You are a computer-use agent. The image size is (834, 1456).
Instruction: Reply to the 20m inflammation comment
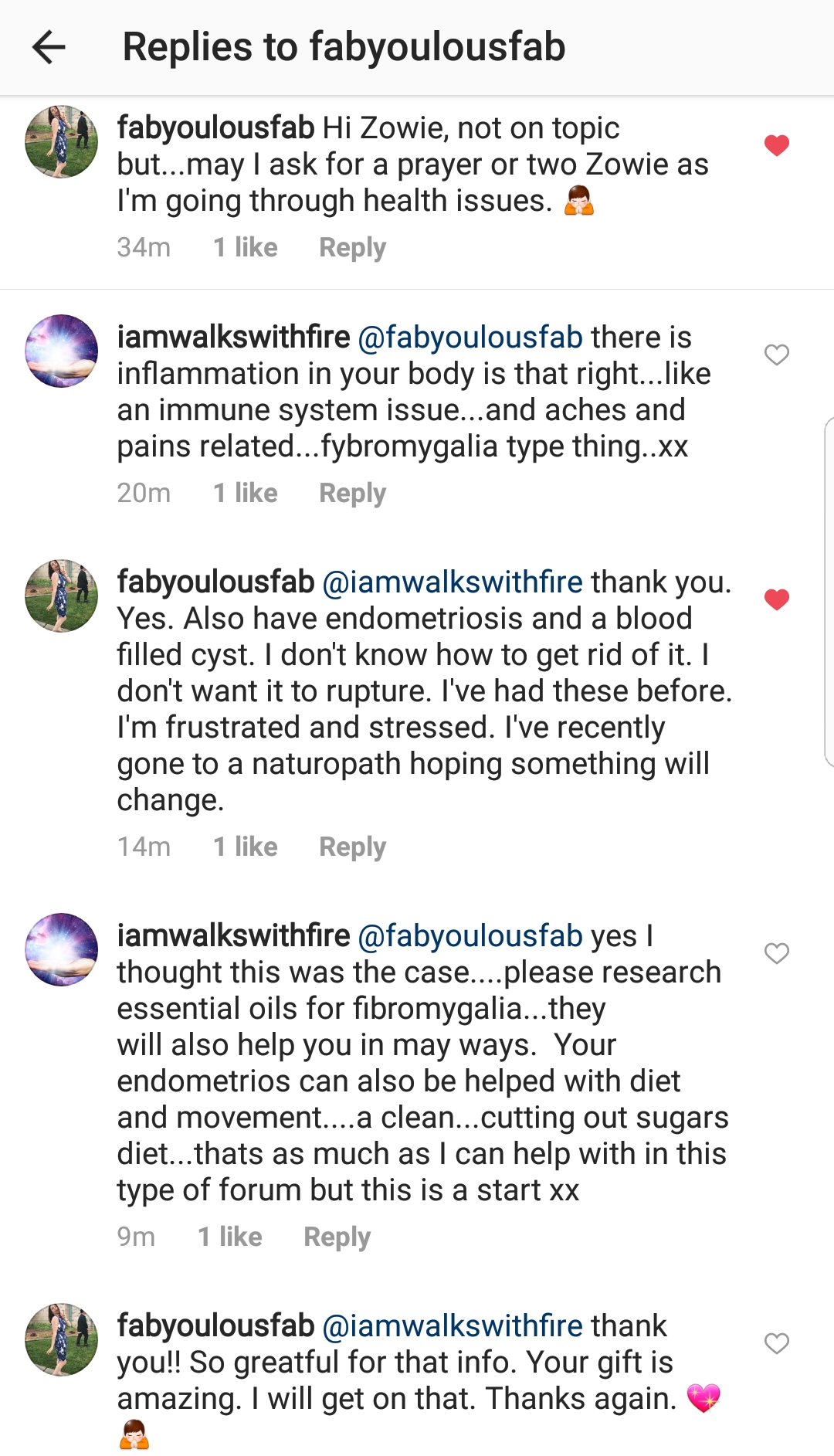pos(352,493)
